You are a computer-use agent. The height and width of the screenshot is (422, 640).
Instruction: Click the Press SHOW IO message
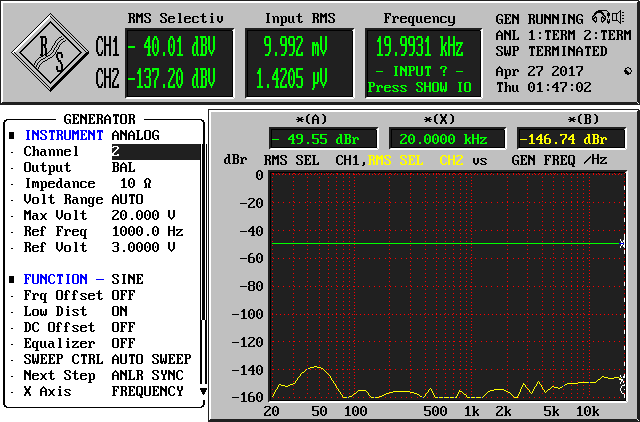pos(420,88)
